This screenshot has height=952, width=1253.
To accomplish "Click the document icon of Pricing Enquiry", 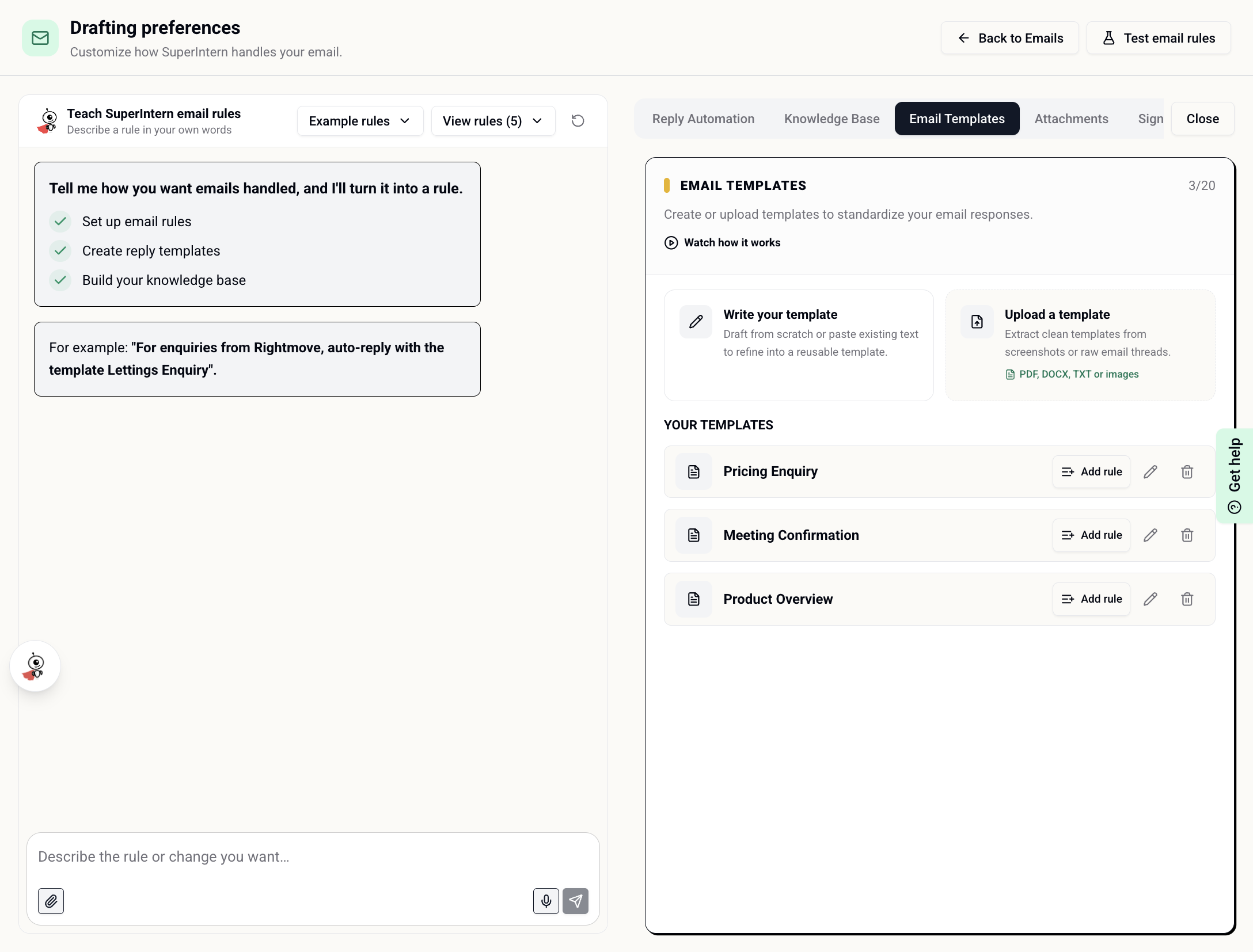I will (694, 472).
